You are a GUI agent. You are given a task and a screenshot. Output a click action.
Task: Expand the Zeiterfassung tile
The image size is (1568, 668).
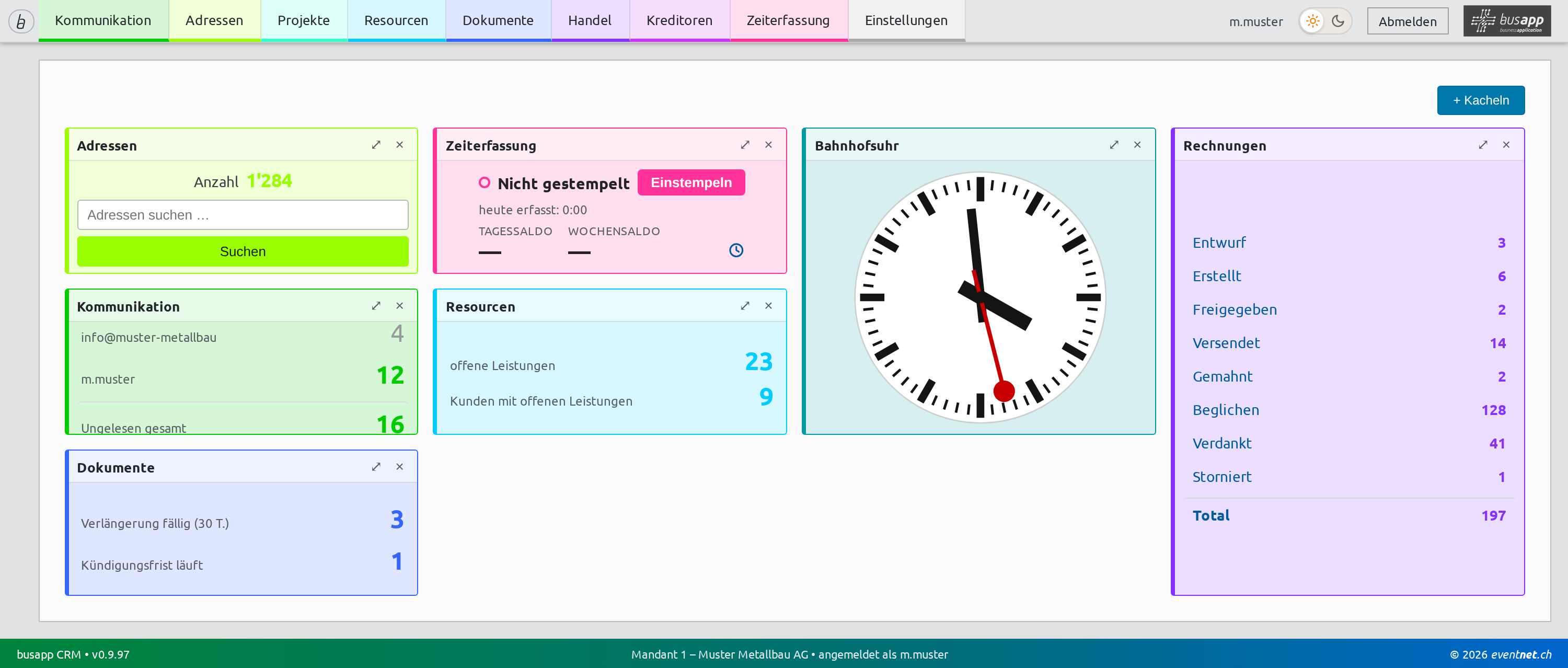pos(745,145)
